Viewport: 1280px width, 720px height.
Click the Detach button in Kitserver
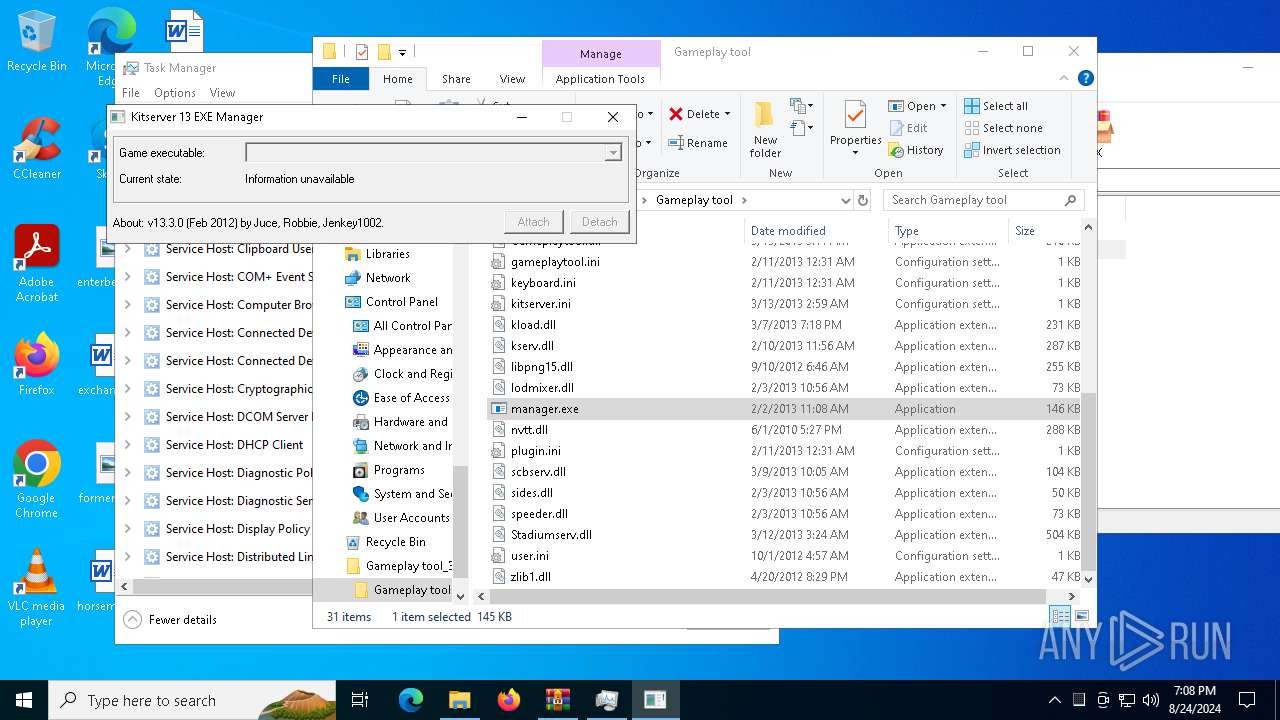pos(599,222)
